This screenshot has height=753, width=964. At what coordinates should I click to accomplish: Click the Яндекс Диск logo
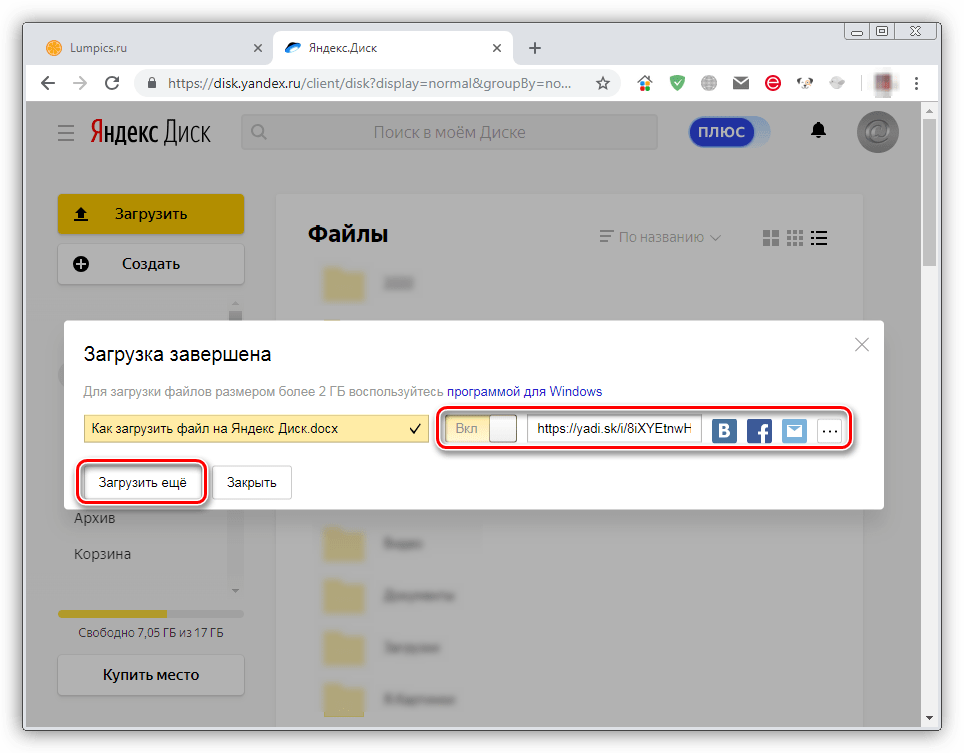(x=151, y=132)
